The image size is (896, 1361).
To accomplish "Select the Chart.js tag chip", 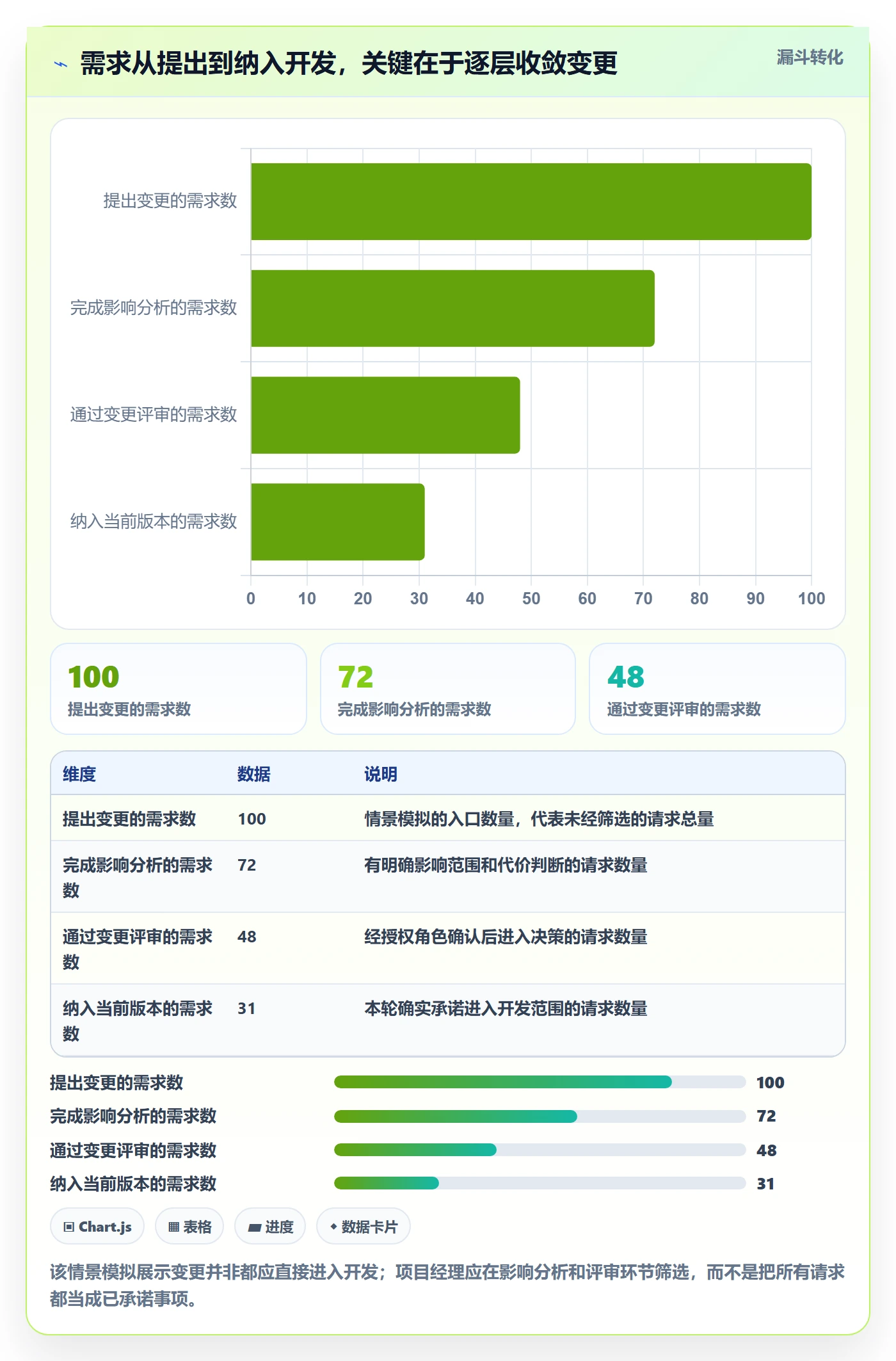I will click(97, 1227).
